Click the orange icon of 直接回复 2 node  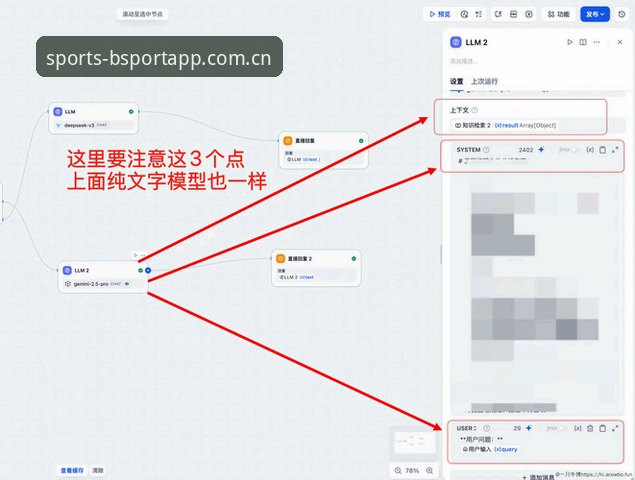tap(281, 258)
